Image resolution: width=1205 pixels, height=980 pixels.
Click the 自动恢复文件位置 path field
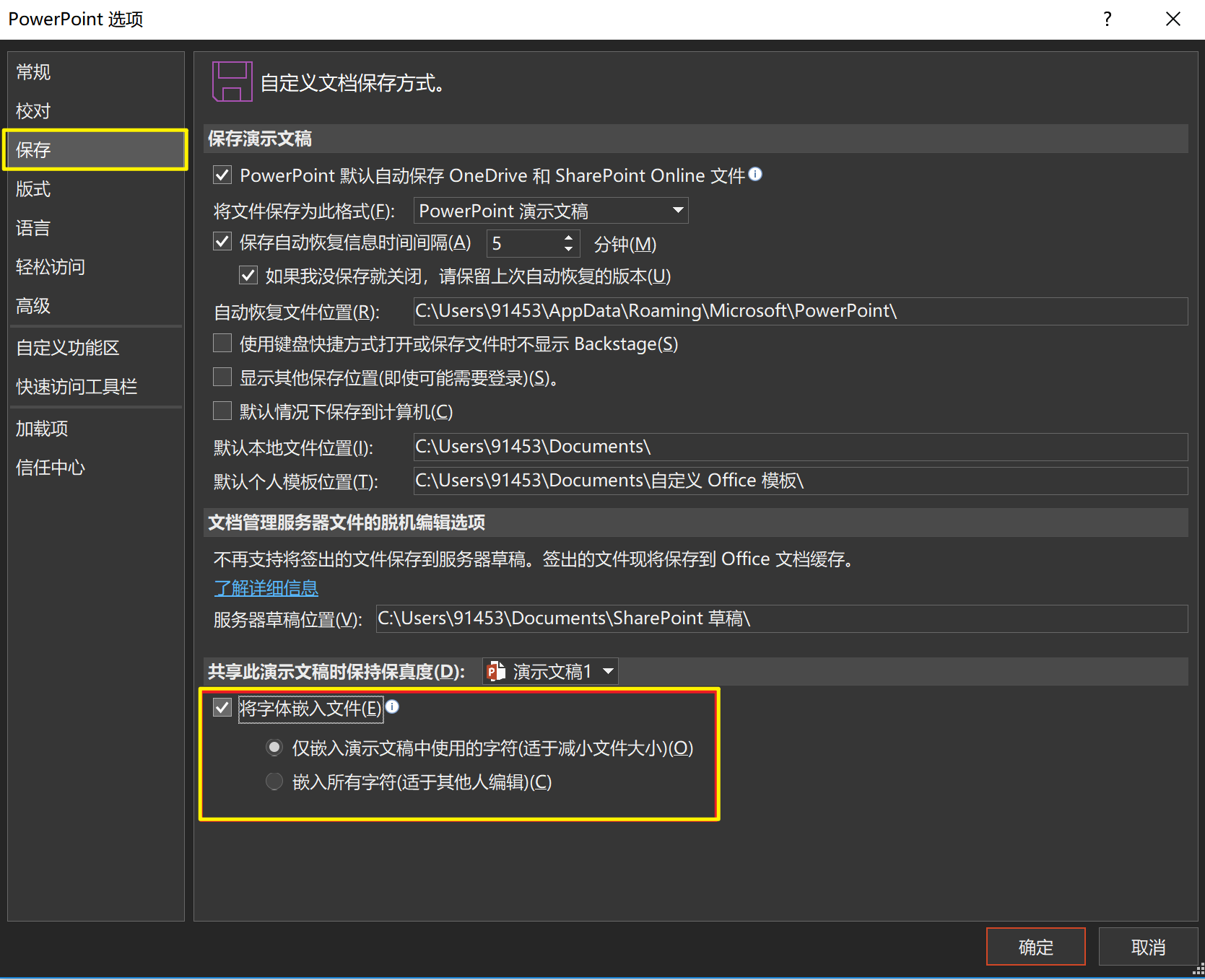tap(801, 311)
